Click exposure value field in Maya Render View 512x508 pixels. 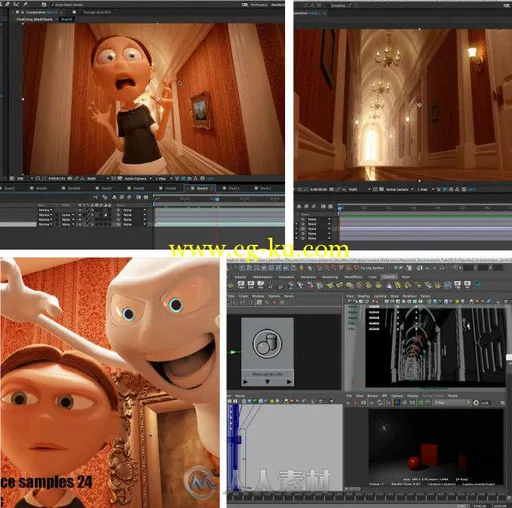(485, 403)
